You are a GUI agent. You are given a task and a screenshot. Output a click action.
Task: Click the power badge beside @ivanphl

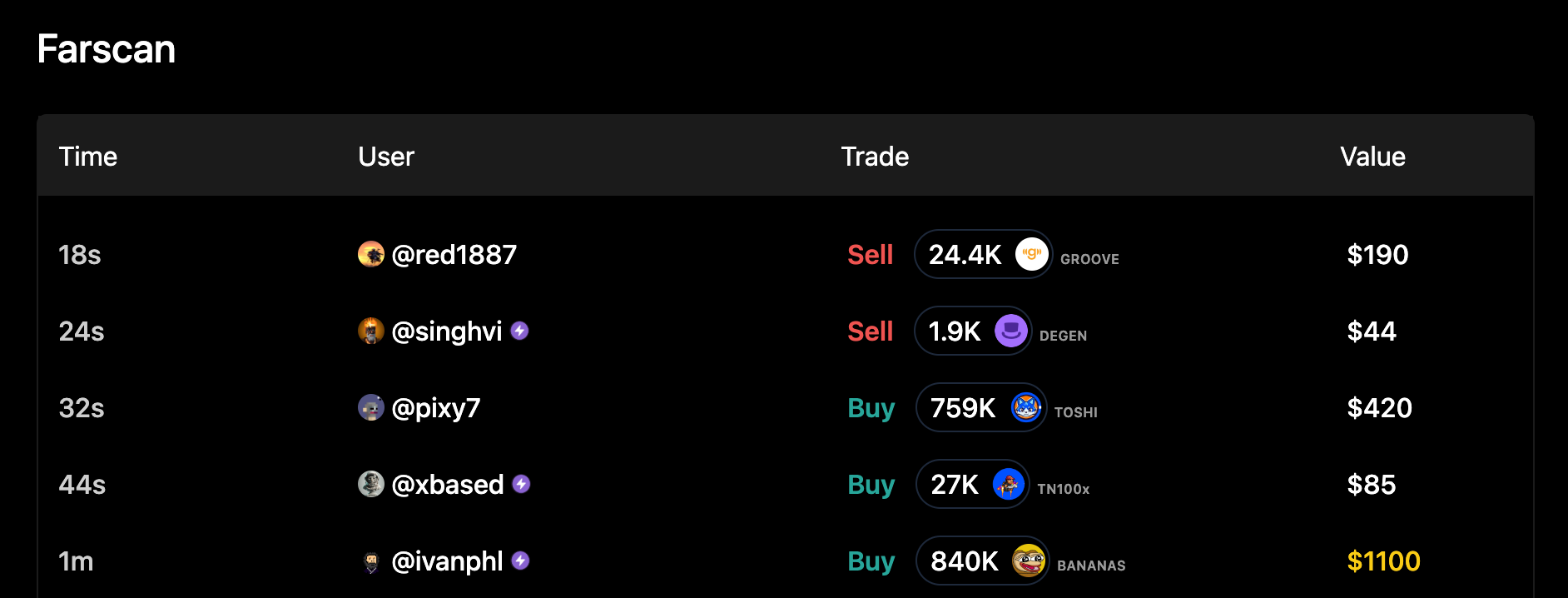tap(520, 561)
